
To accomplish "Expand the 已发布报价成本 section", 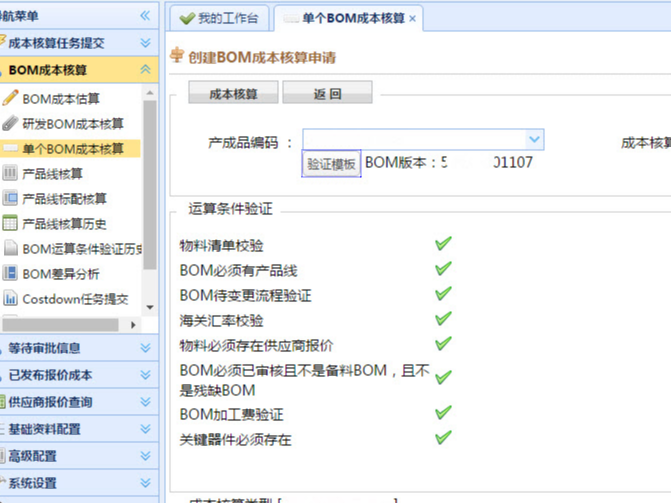I will (x=145, y=375).
